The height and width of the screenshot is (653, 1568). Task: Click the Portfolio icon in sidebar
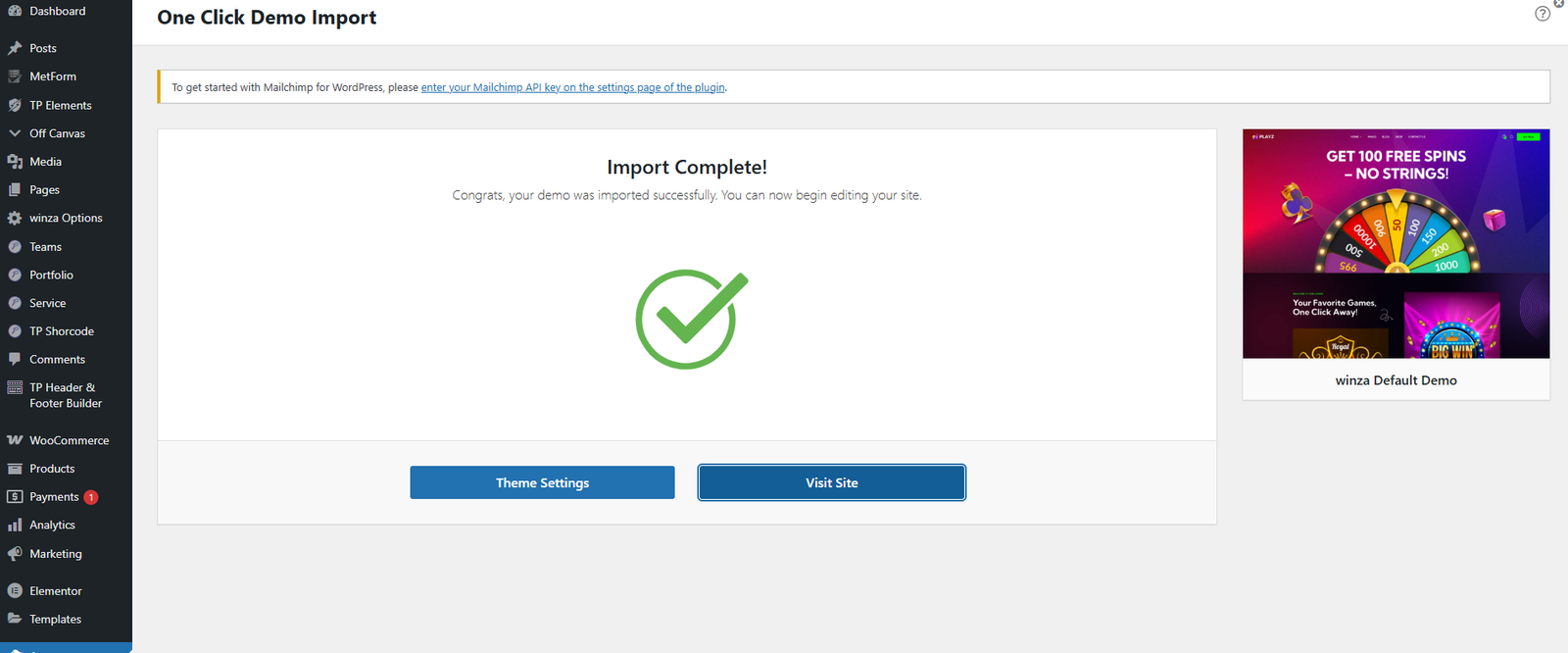point(15,276)
